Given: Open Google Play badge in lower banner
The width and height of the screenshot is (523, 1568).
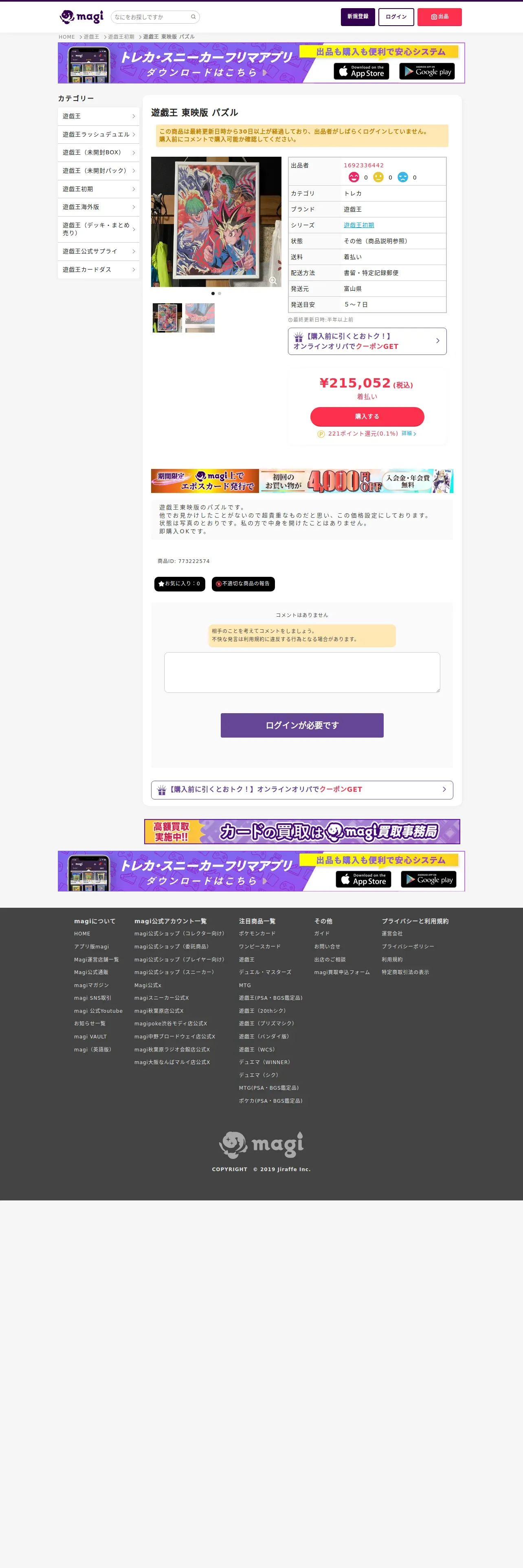Looking at the screenshot, I should pyautogui.click(x=429, y=879).
